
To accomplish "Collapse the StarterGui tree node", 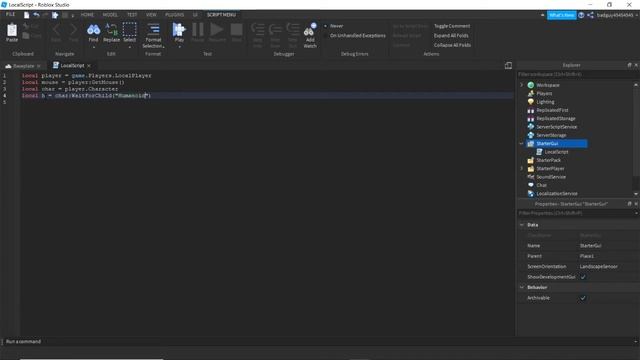I will [521, 143].
